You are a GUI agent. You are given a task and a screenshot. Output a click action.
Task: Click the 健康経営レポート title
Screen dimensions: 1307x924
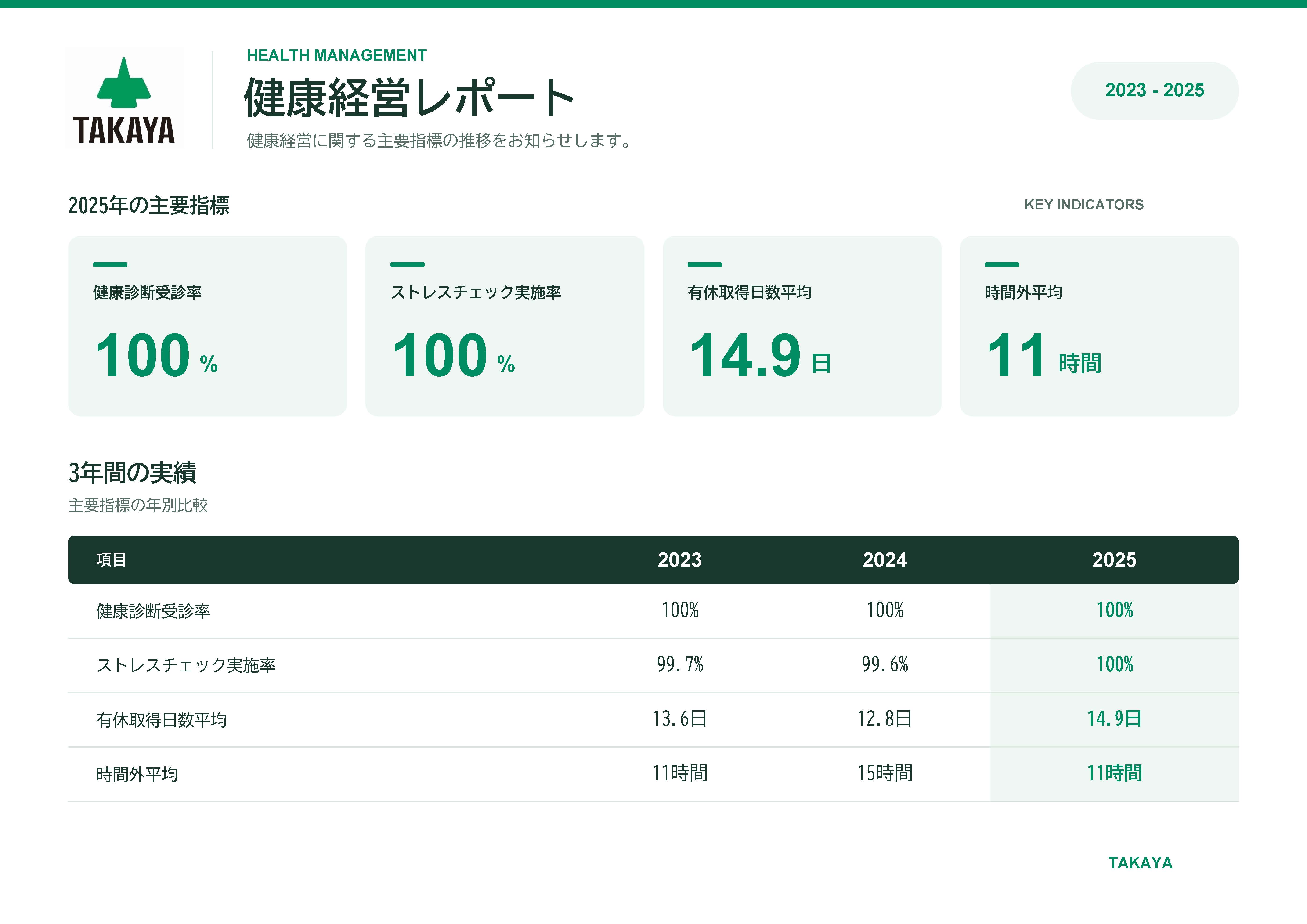pyautogui.click(x=409, y=98)
